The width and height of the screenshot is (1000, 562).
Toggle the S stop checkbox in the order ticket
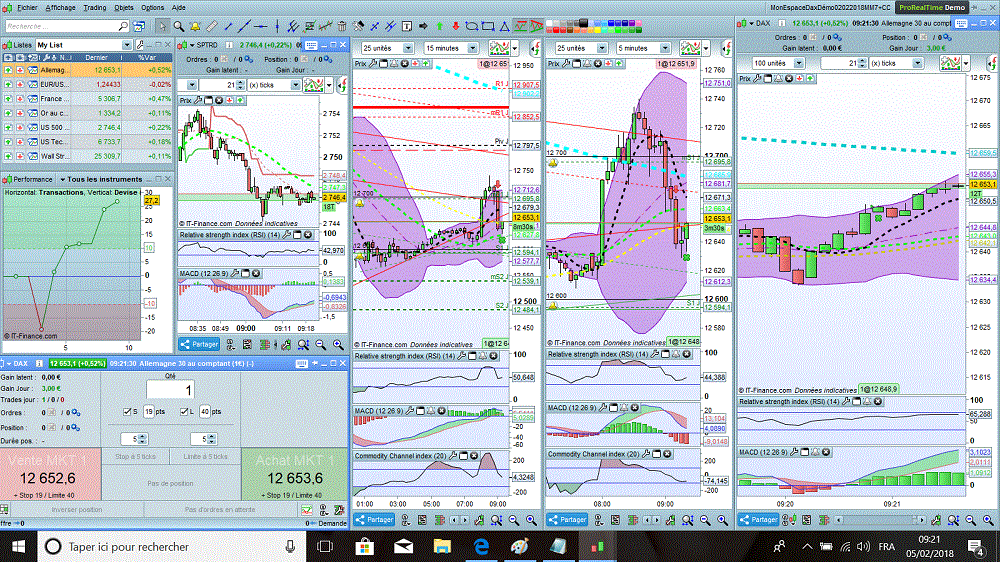127,411
